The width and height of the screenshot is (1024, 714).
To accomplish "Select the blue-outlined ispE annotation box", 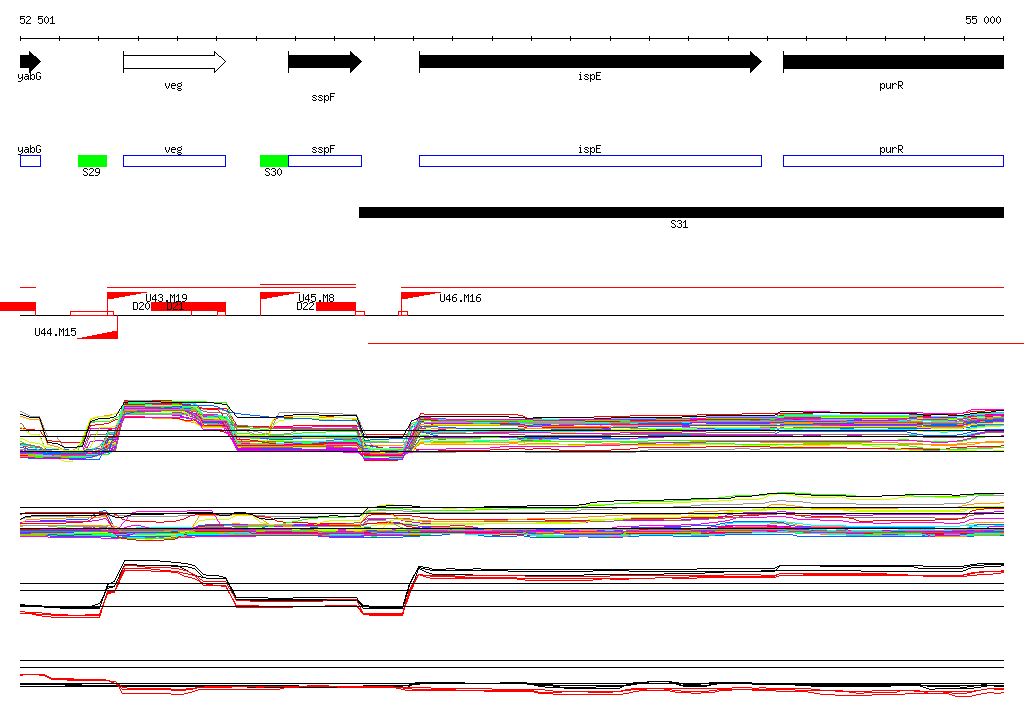I will [590, 161].
